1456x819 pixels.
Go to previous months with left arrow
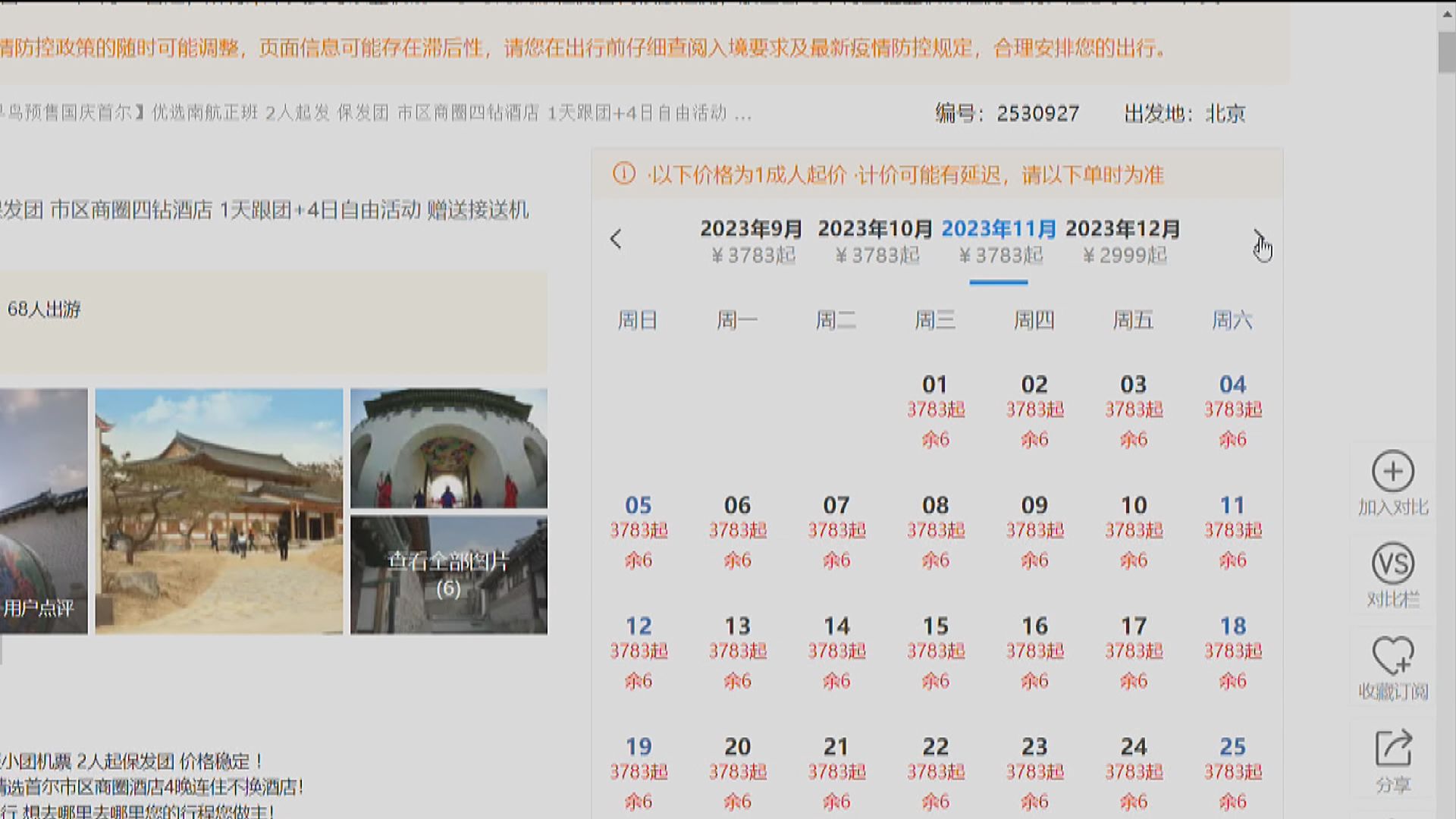click(616, 240)
